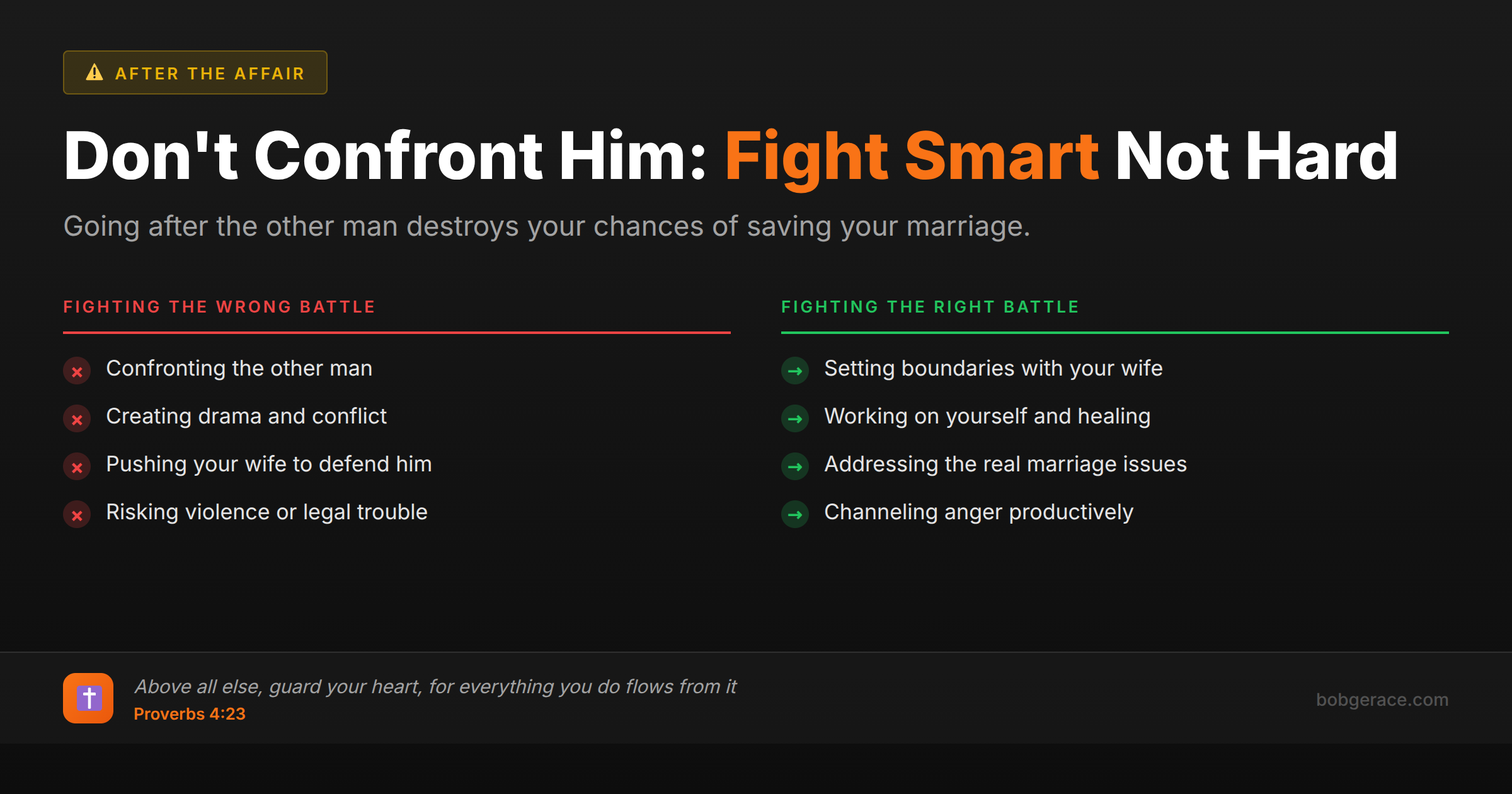Click green arrow beside Setting boundaries

coord(795,371)
